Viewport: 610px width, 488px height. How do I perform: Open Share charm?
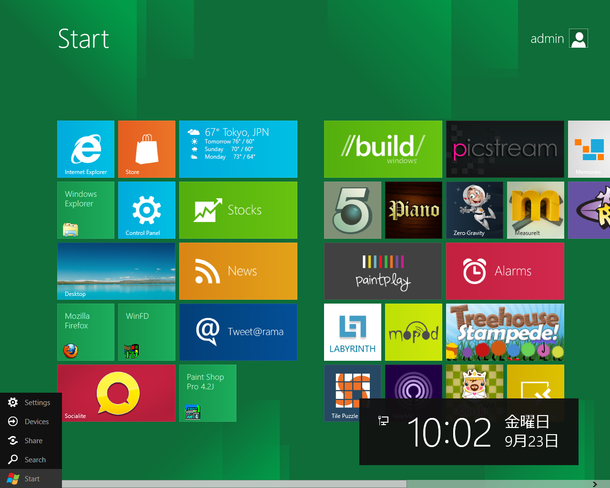[x=30, y=441]
